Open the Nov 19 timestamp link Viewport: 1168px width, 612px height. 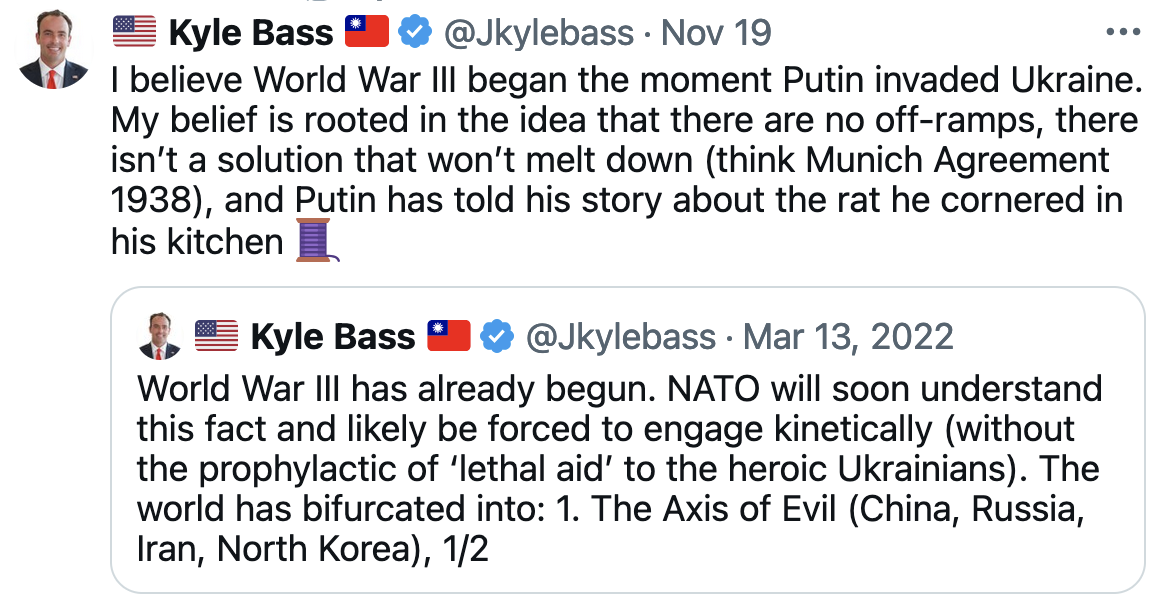click(716, 33)
